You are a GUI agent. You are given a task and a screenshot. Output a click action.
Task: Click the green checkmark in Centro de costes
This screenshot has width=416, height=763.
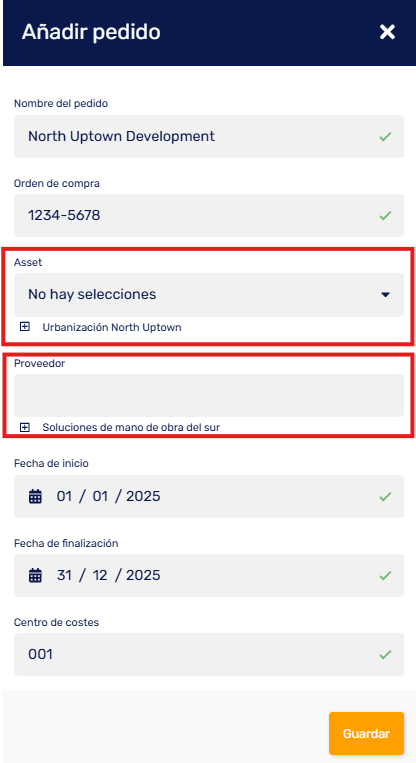[x=385, y=654]
